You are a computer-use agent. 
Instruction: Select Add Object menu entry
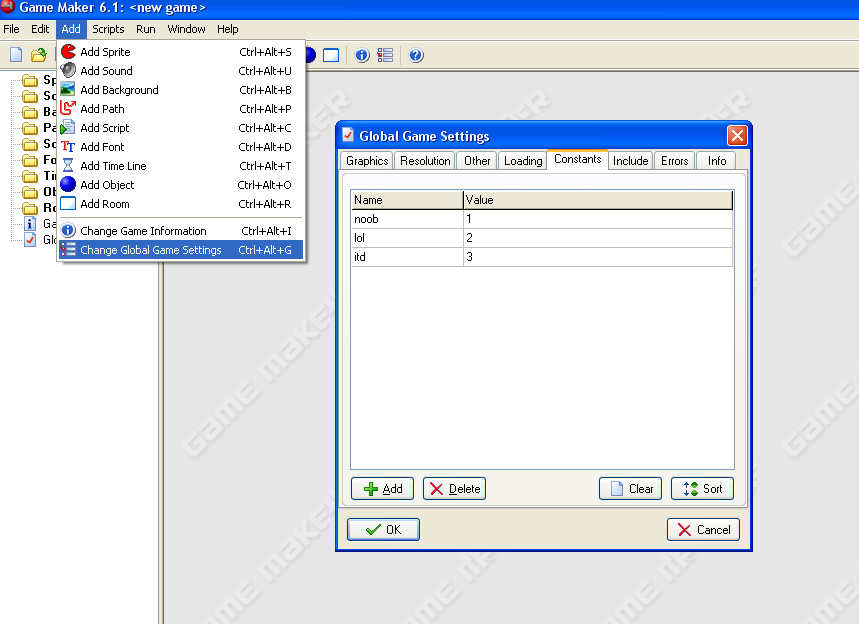(x=107, y=185)
